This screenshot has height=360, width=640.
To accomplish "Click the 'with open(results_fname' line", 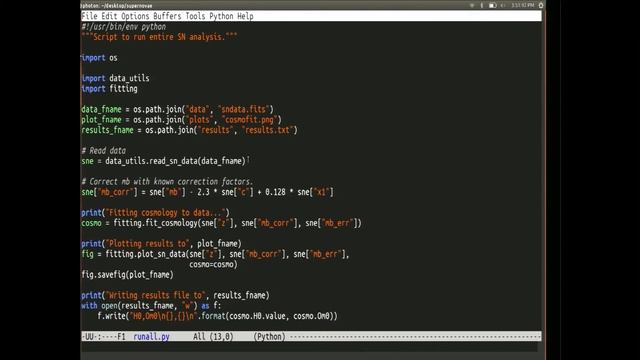I will point(151,306).
